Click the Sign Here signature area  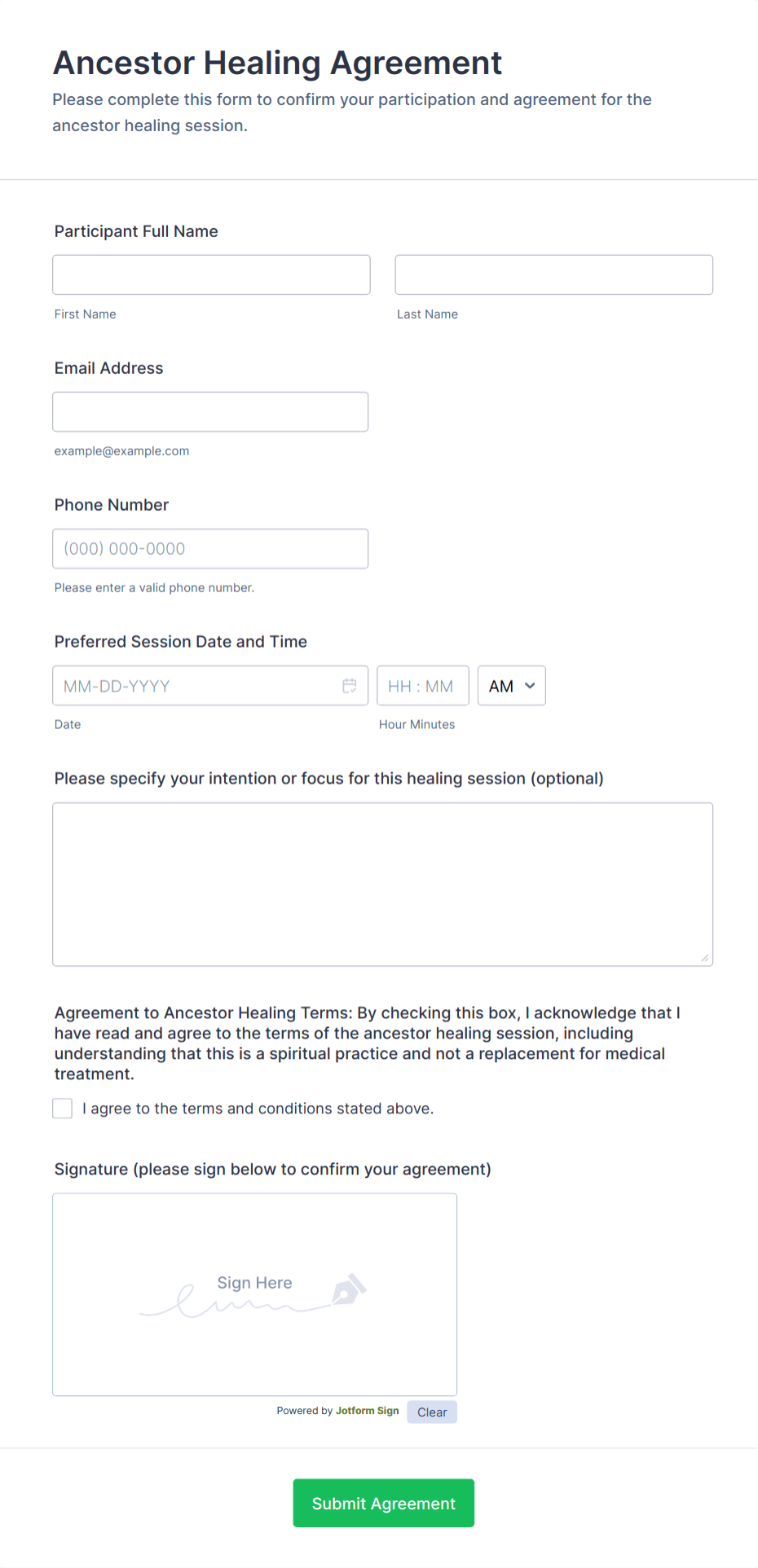254,1294
